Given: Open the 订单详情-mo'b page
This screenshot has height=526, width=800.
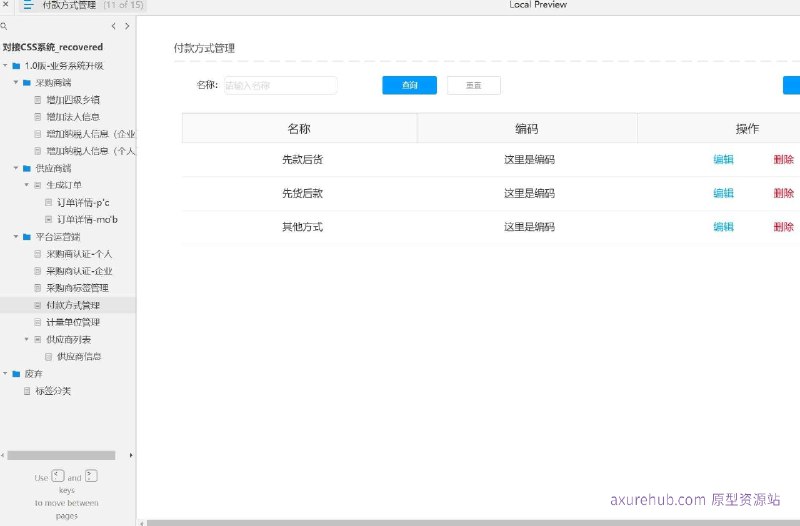Looking at the screenshot, I should coord(87,219).
